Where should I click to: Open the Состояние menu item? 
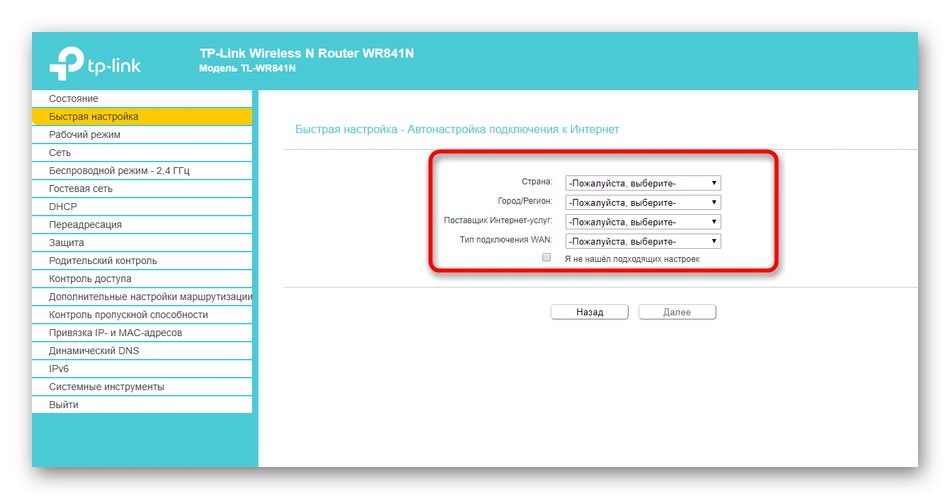(142, 99)
